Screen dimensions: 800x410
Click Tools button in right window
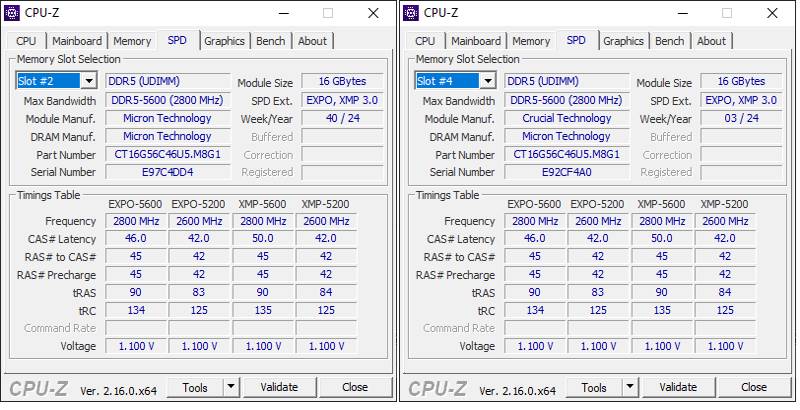click(594, 387)
